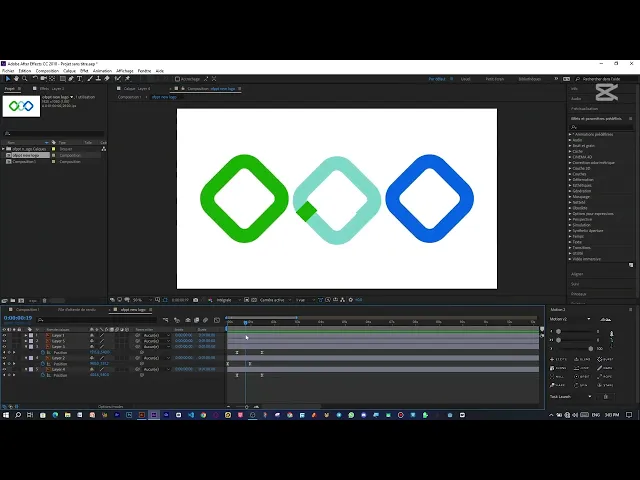The height and width of the screenshot is (480, 640).
Task: Select the Zoom magnifier tool
Action: (25, 79)
